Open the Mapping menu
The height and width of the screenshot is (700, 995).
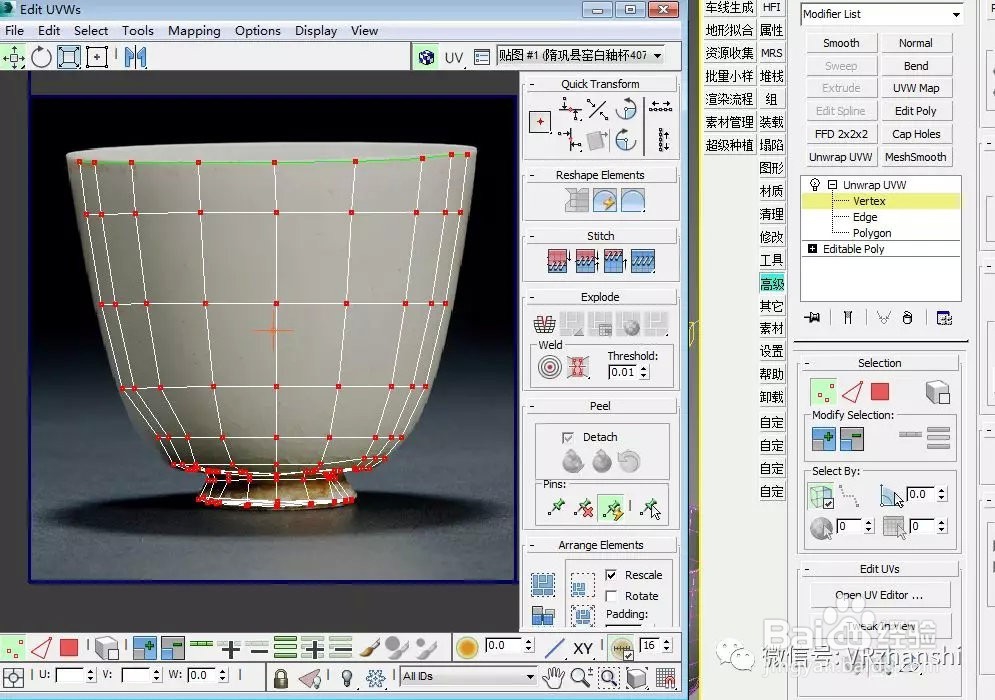click(x=194, y=31)
